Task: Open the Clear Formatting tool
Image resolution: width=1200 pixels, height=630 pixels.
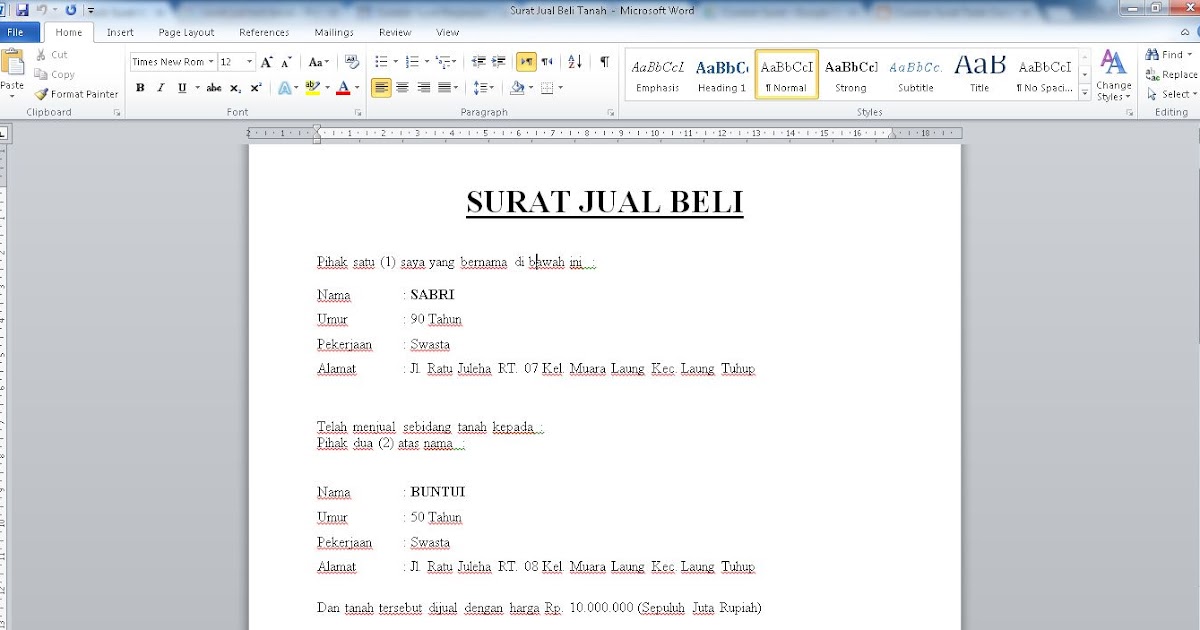Action: tap(352, 61)
